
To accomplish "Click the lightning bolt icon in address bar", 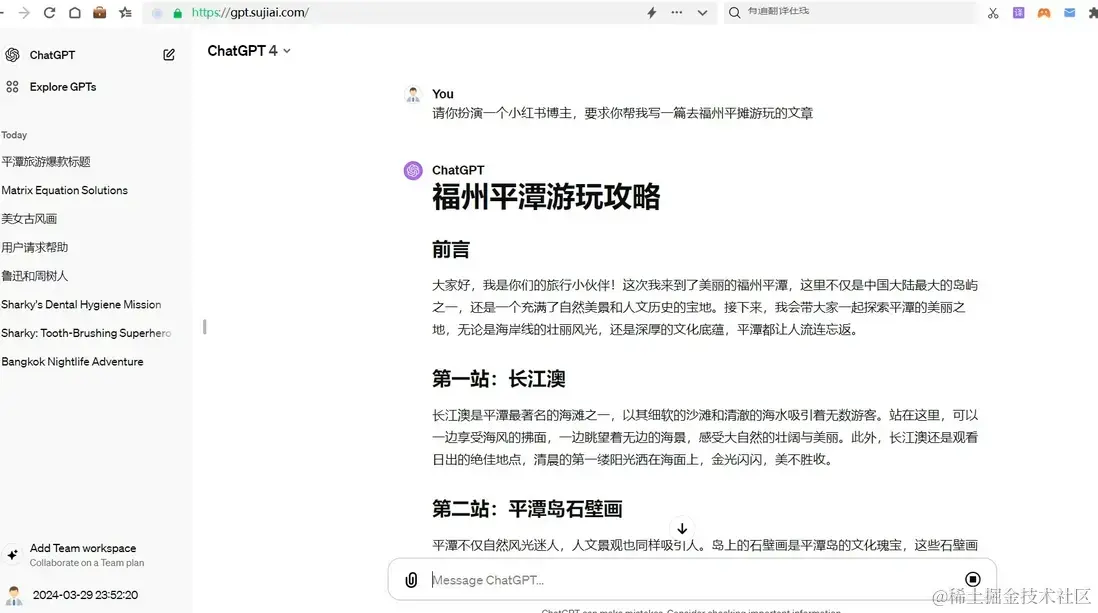I will pos(652,13).
